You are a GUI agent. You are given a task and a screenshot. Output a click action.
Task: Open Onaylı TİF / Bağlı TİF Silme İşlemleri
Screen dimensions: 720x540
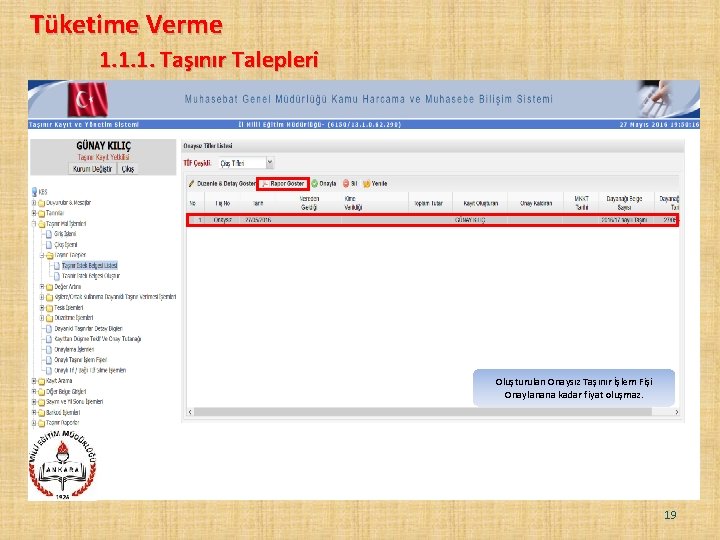pos(90,371)
